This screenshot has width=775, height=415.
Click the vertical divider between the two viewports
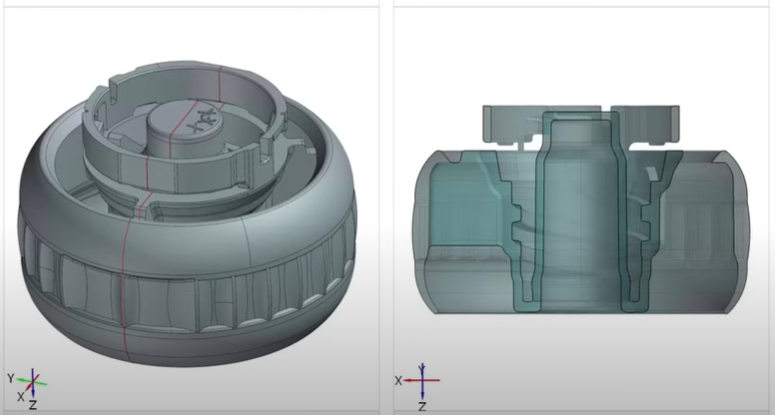(386, 200)
